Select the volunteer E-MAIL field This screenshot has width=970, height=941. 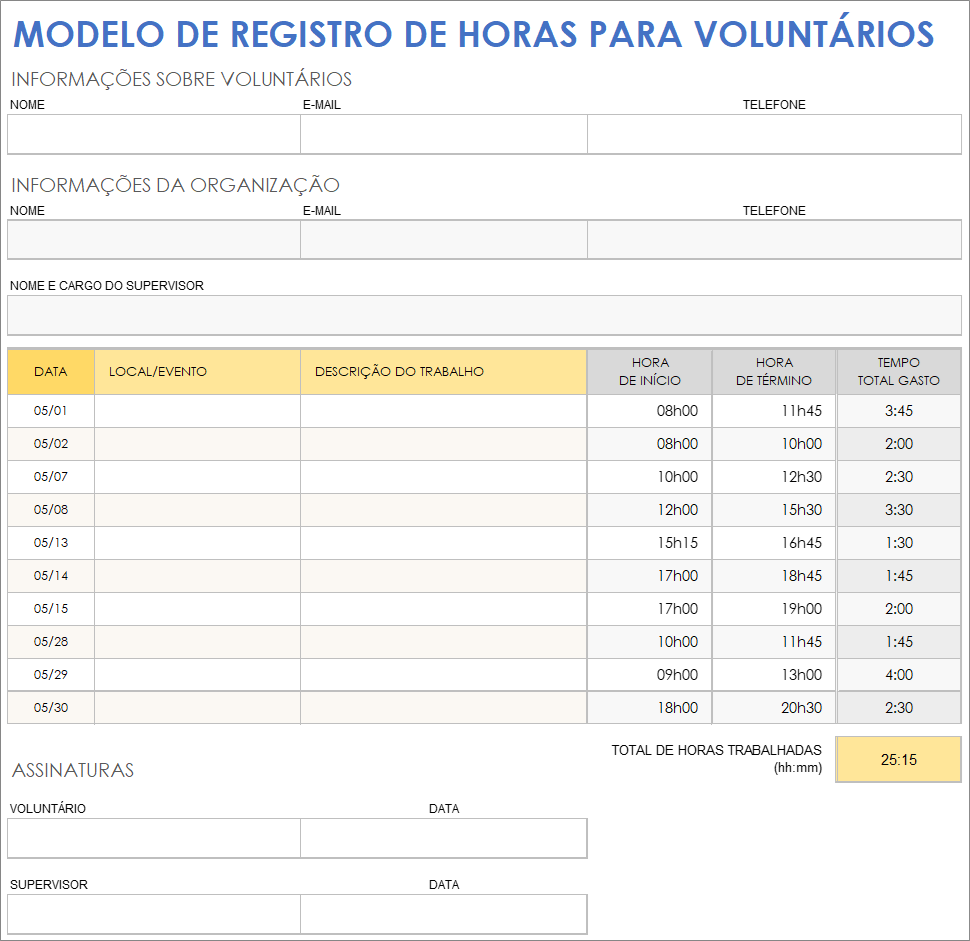coord(443,133)
